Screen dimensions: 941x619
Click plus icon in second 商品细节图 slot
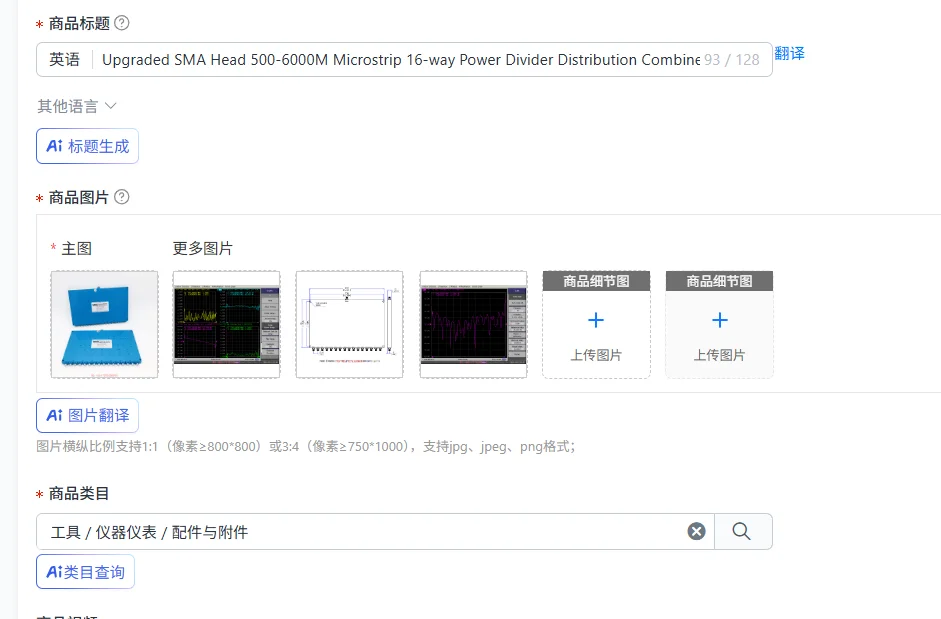[720, 320]
